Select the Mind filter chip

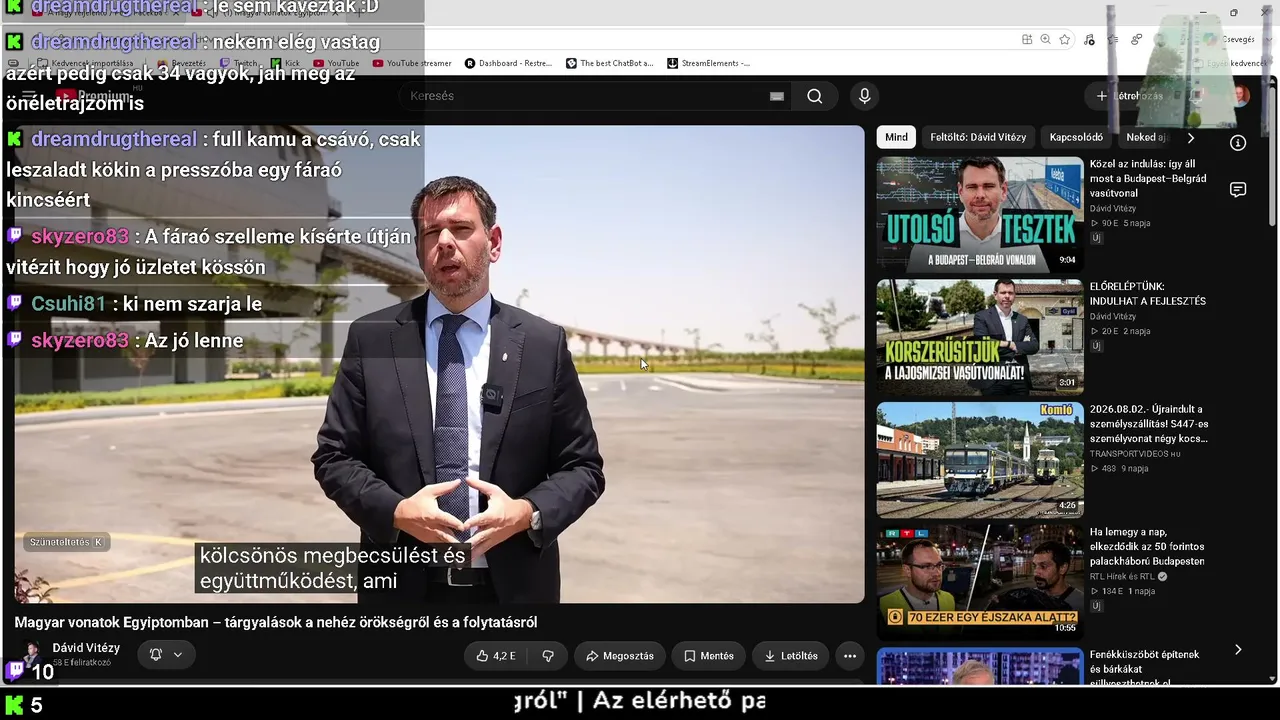(896, 137)
